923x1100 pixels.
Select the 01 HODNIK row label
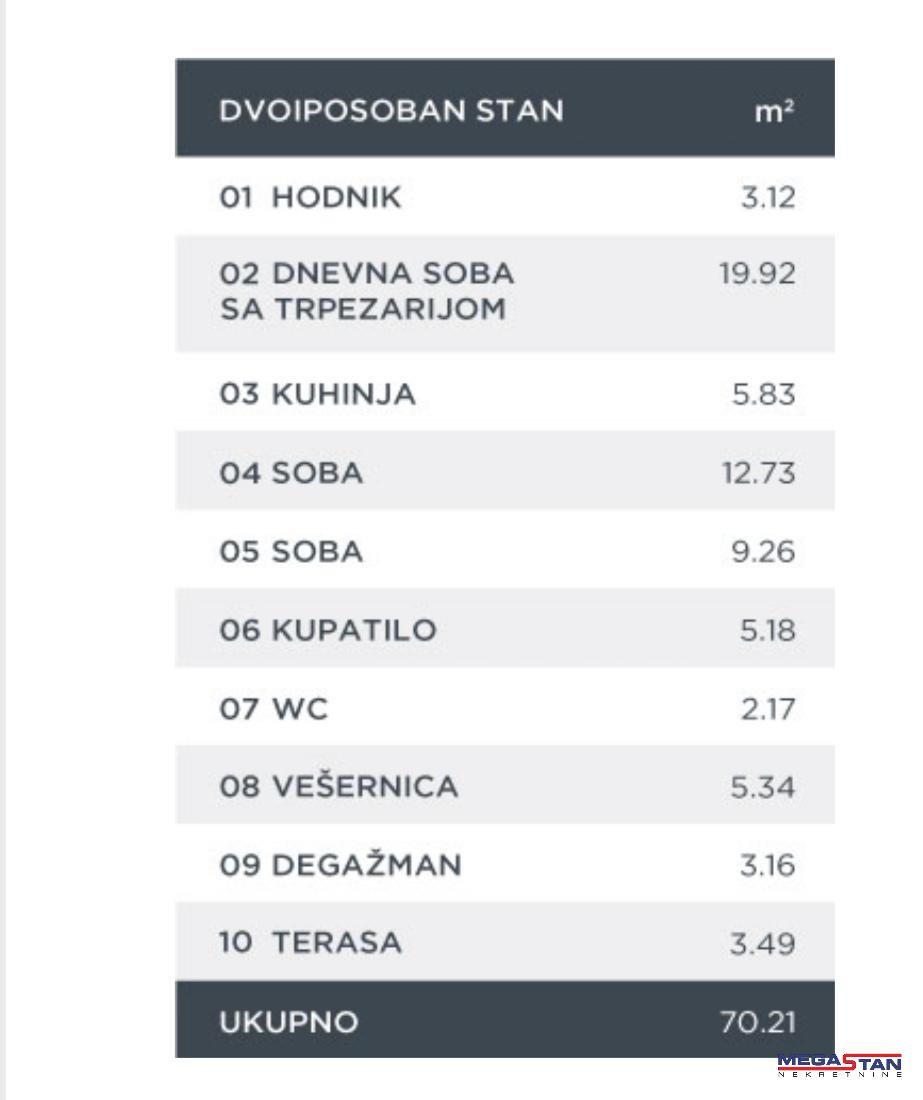[x=310, y=197]
